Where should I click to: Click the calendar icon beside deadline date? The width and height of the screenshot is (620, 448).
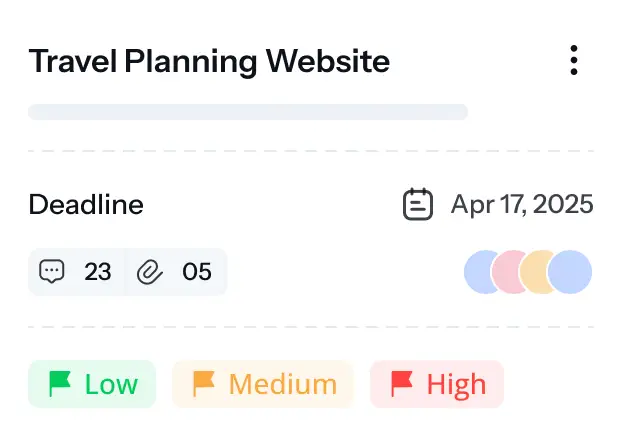[x=418, y=204]
